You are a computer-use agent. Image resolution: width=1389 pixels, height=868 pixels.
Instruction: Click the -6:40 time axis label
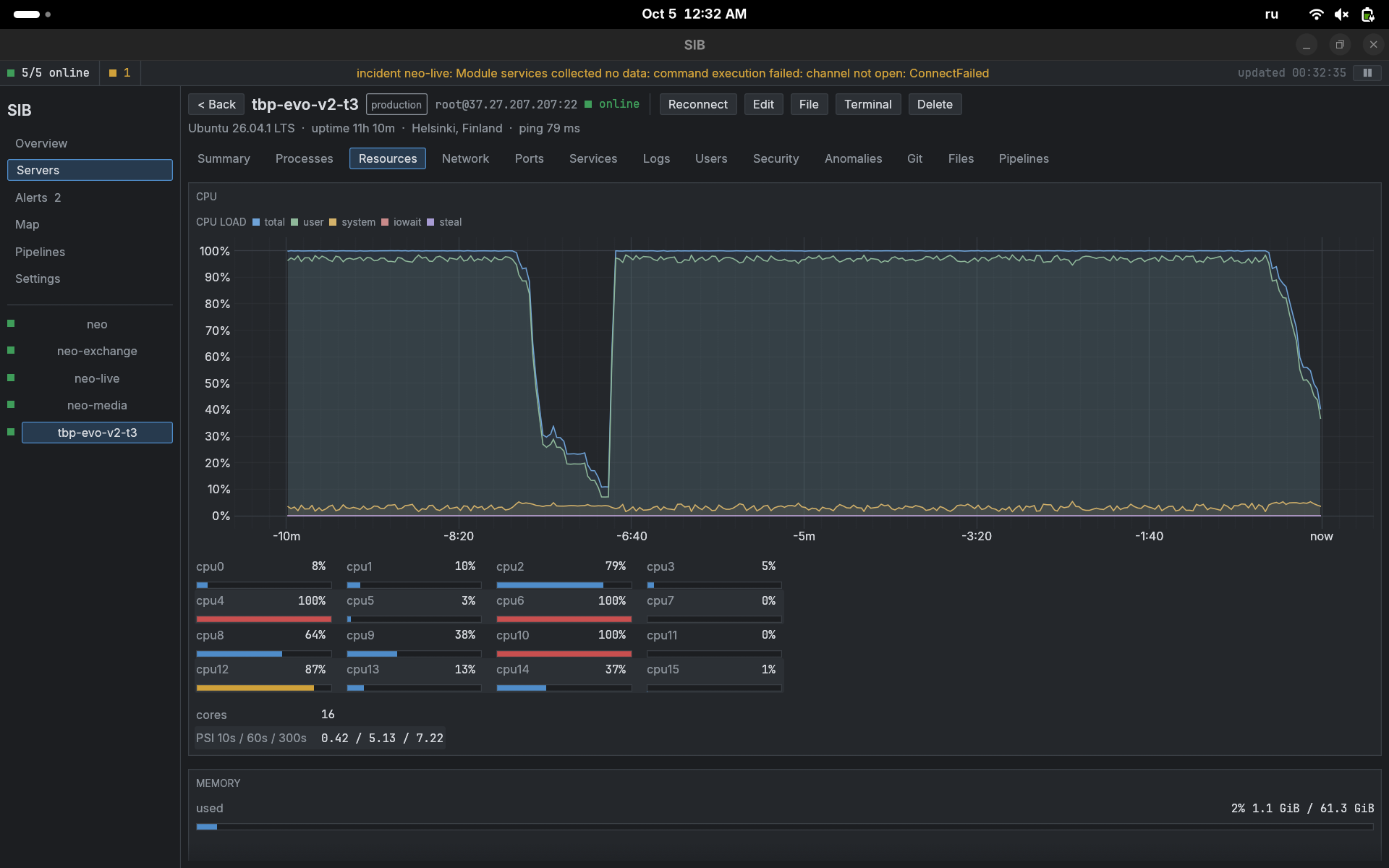632,536
